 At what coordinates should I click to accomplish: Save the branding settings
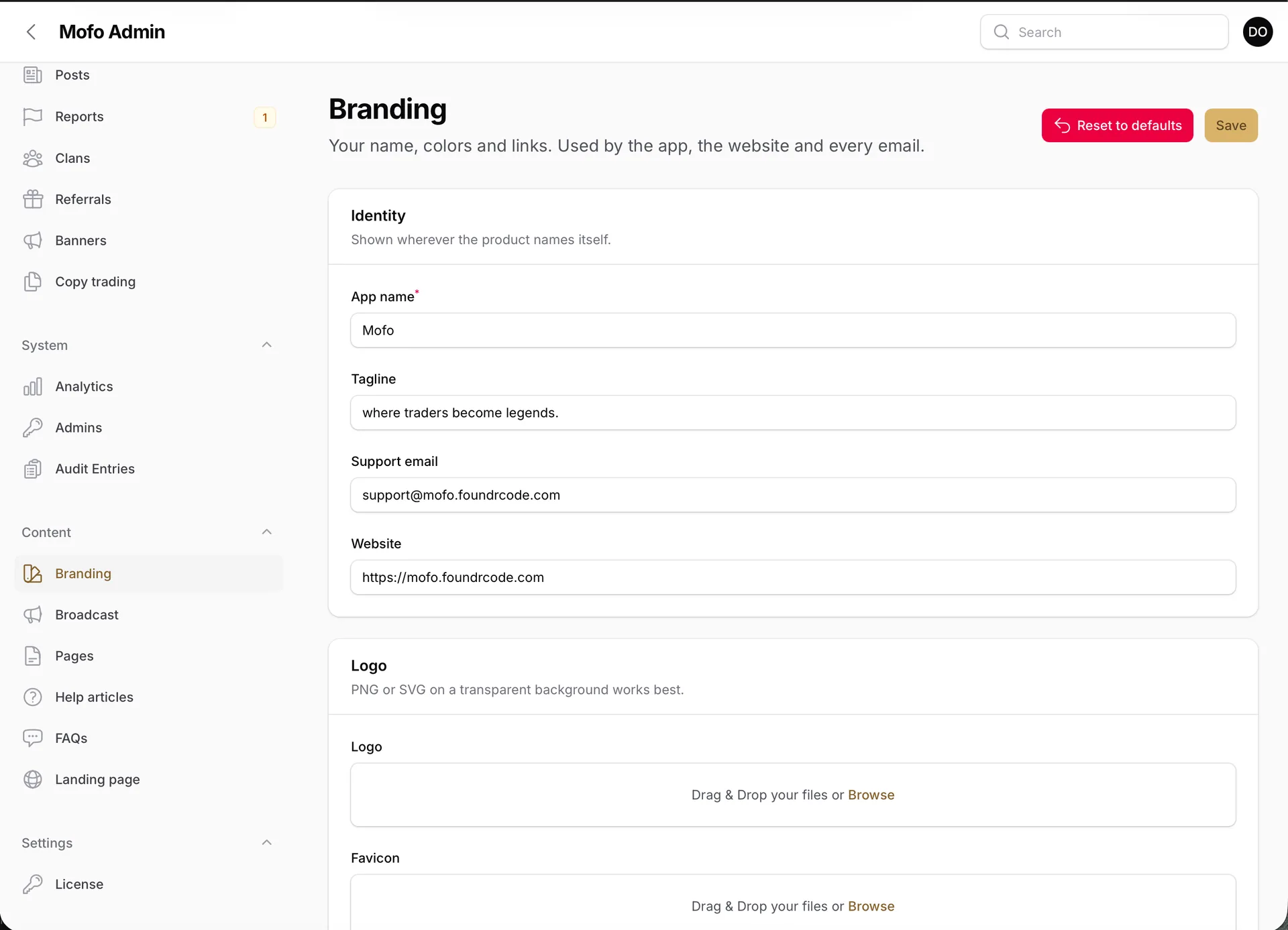pyautogui.click(x=1231, y=125)
